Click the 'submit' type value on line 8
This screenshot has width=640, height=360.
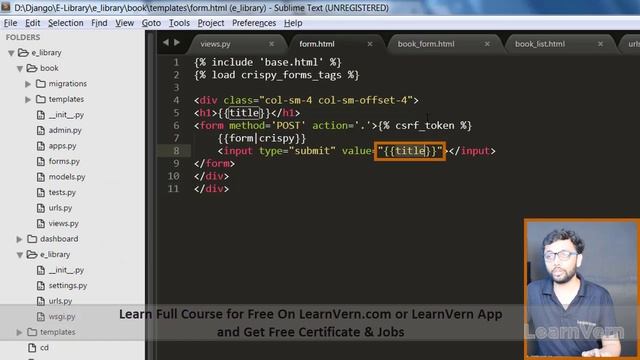coord(312,151)
